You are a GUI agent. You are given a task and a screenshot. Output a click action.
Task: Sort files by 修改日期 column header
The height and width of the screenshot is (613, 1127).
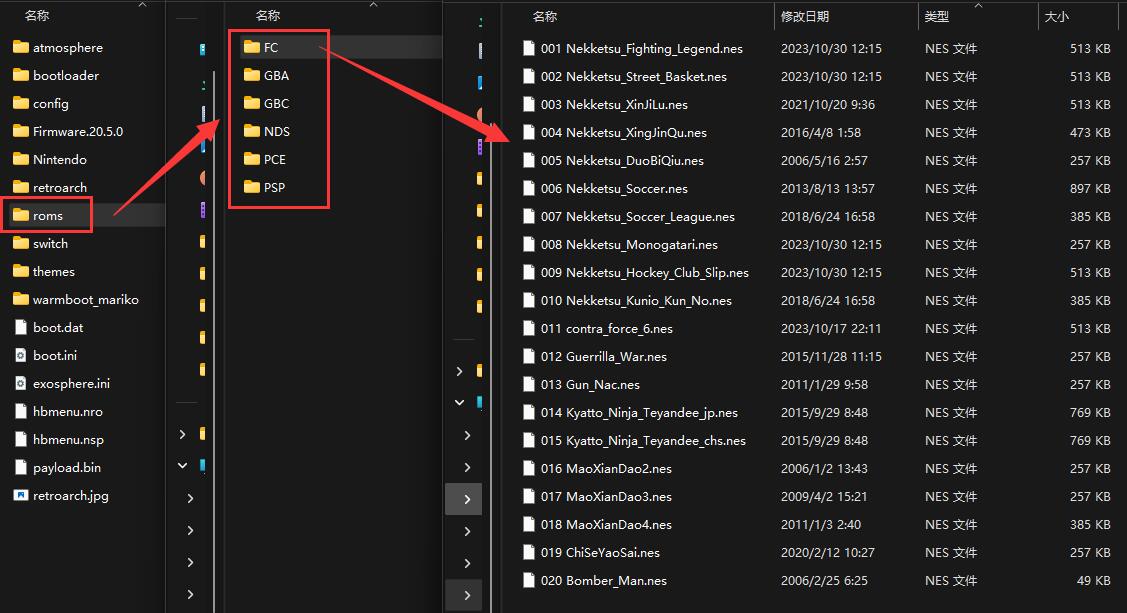click(805, 17)
